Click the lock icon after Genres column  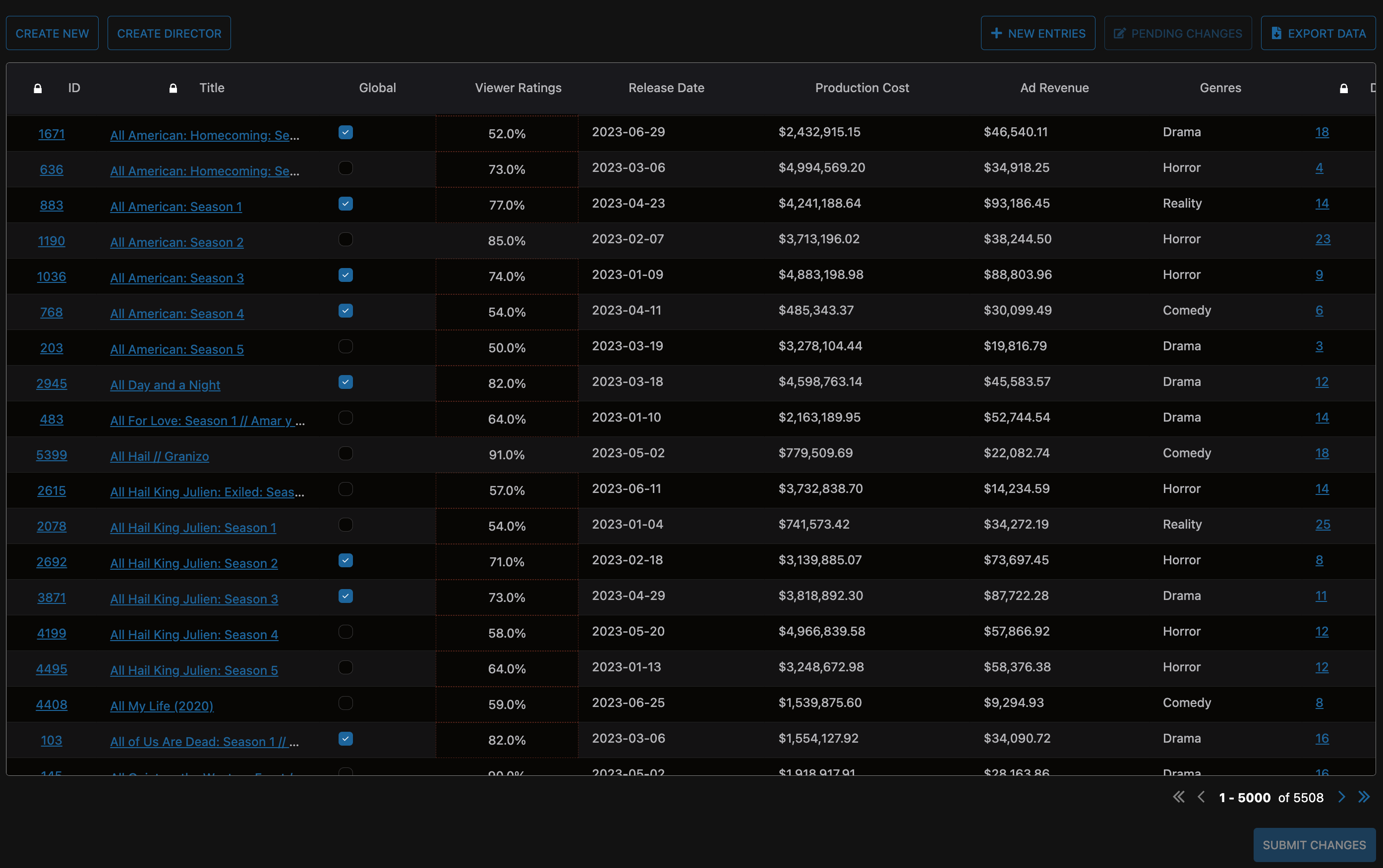[1343, 88]
